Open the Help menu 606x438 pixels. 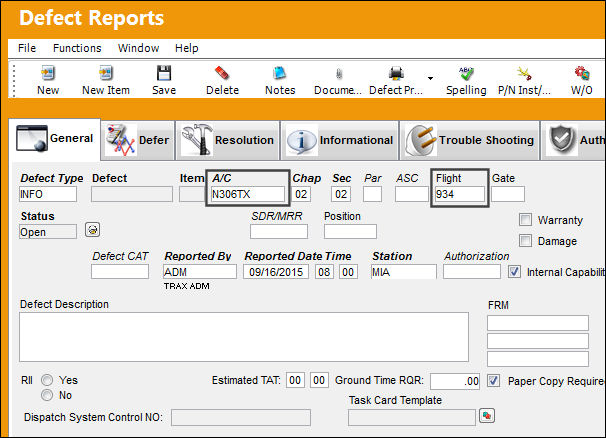tap(187, 48)
